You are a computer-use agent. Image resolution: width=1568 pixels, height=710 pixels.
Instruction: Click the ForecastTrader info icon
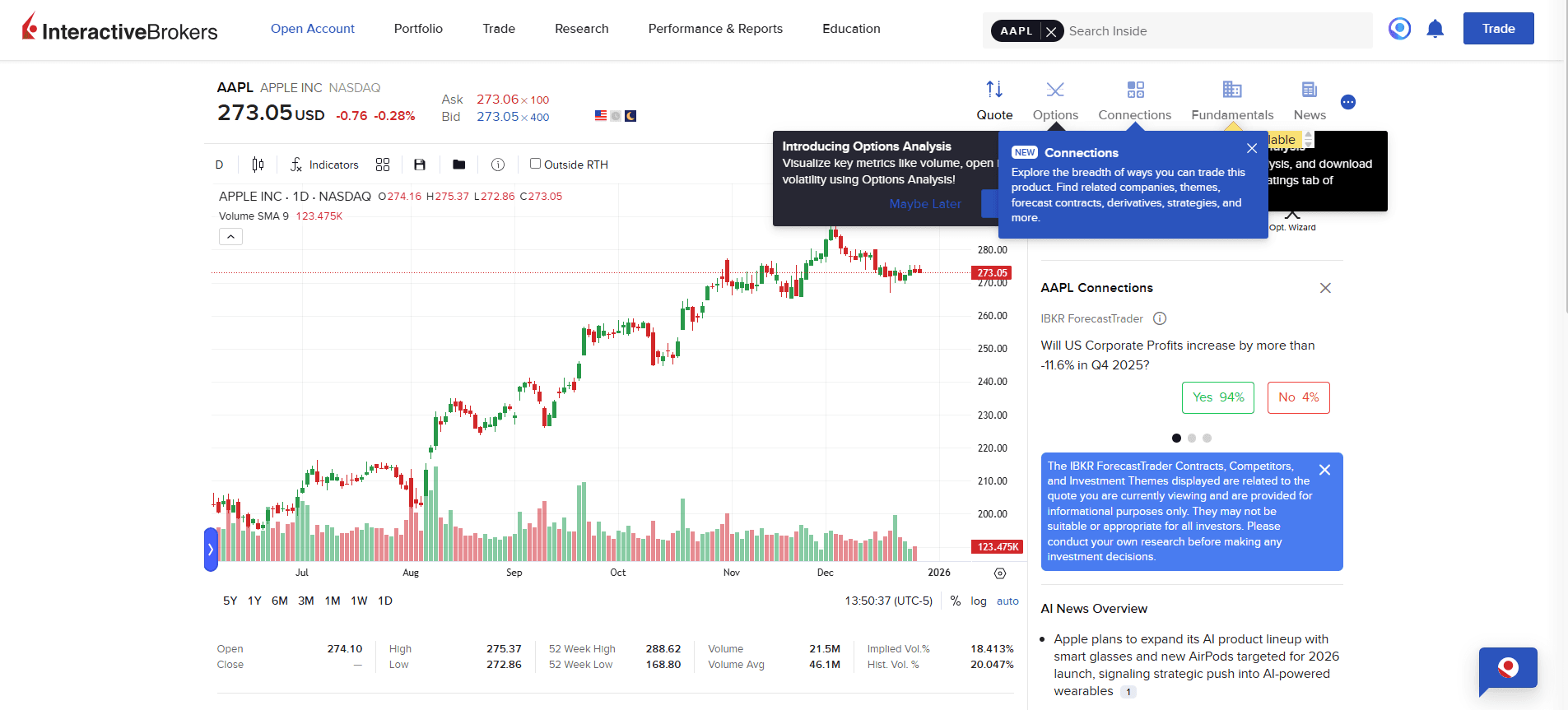[1160, 318]
